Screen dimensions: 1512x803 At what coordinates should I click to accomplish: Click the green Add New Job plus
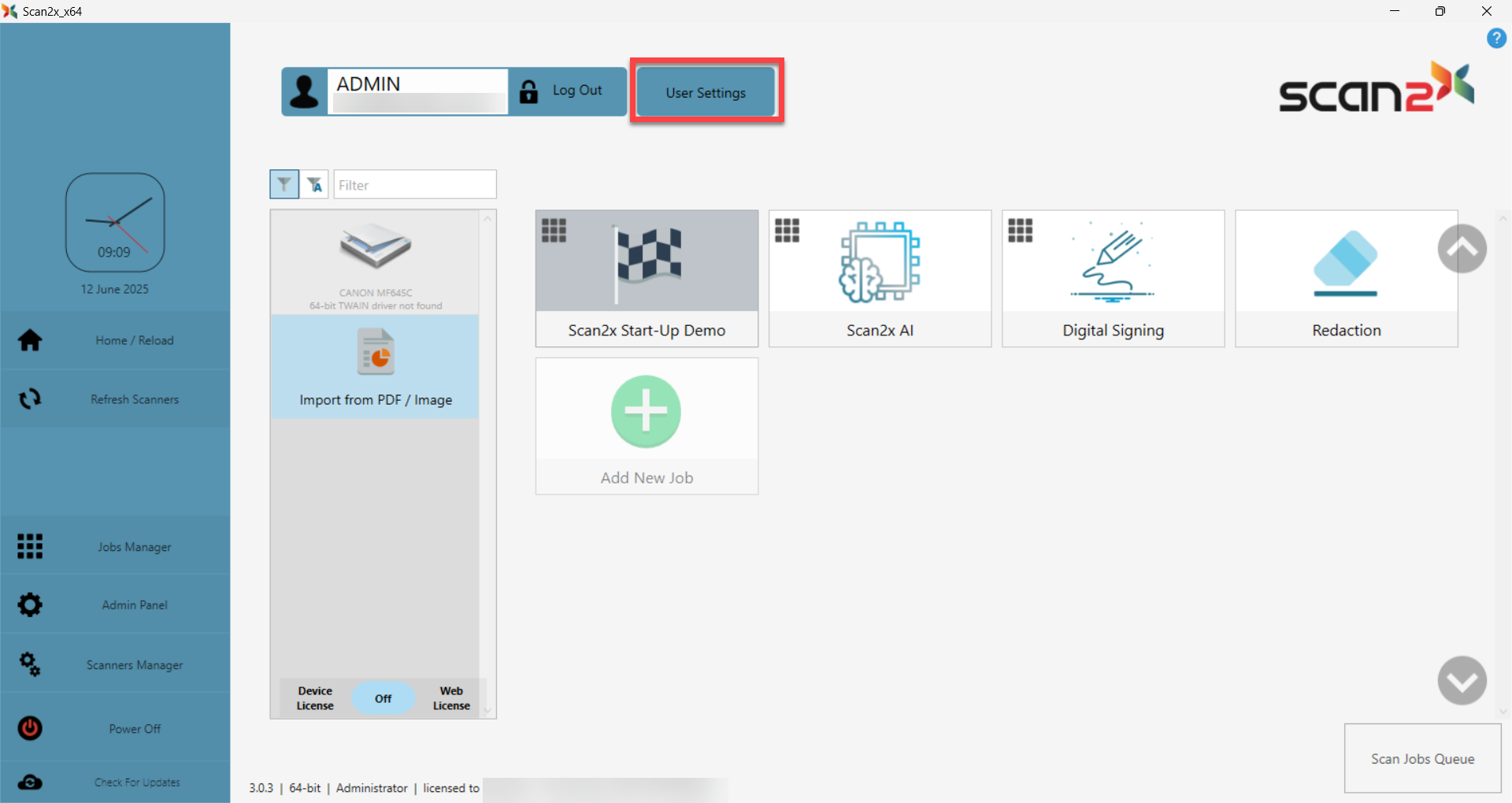(x=646, y=412)
